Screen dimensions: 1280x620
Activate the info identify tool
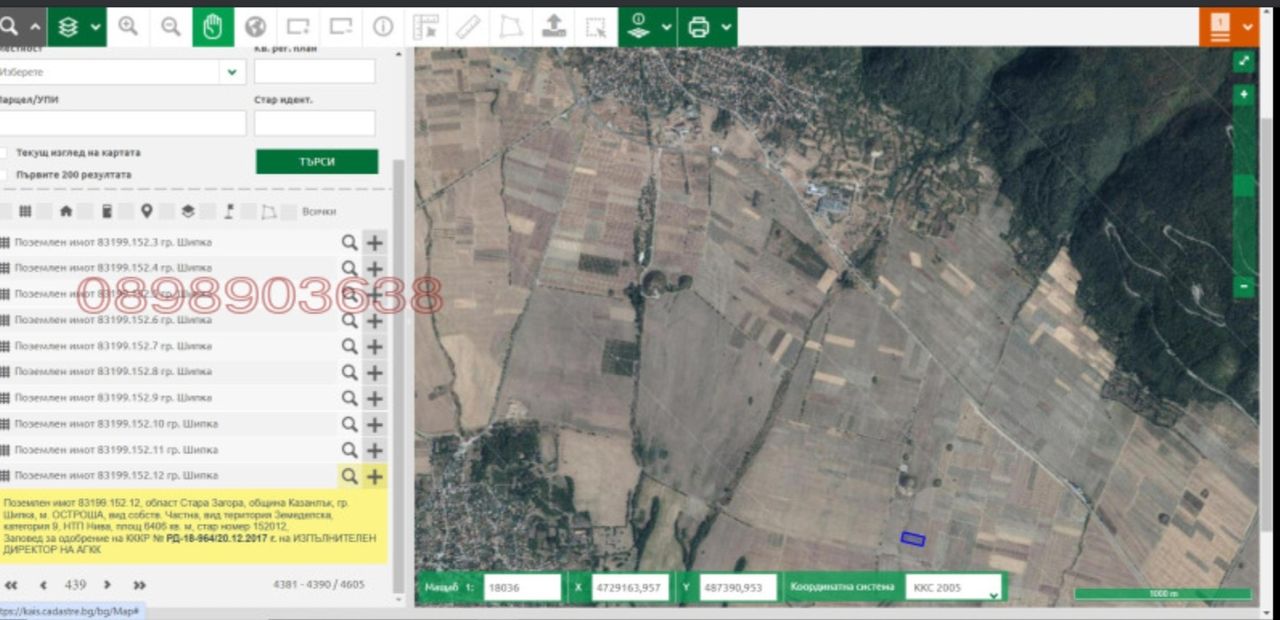pyautogui.click(x=383, y=27)
